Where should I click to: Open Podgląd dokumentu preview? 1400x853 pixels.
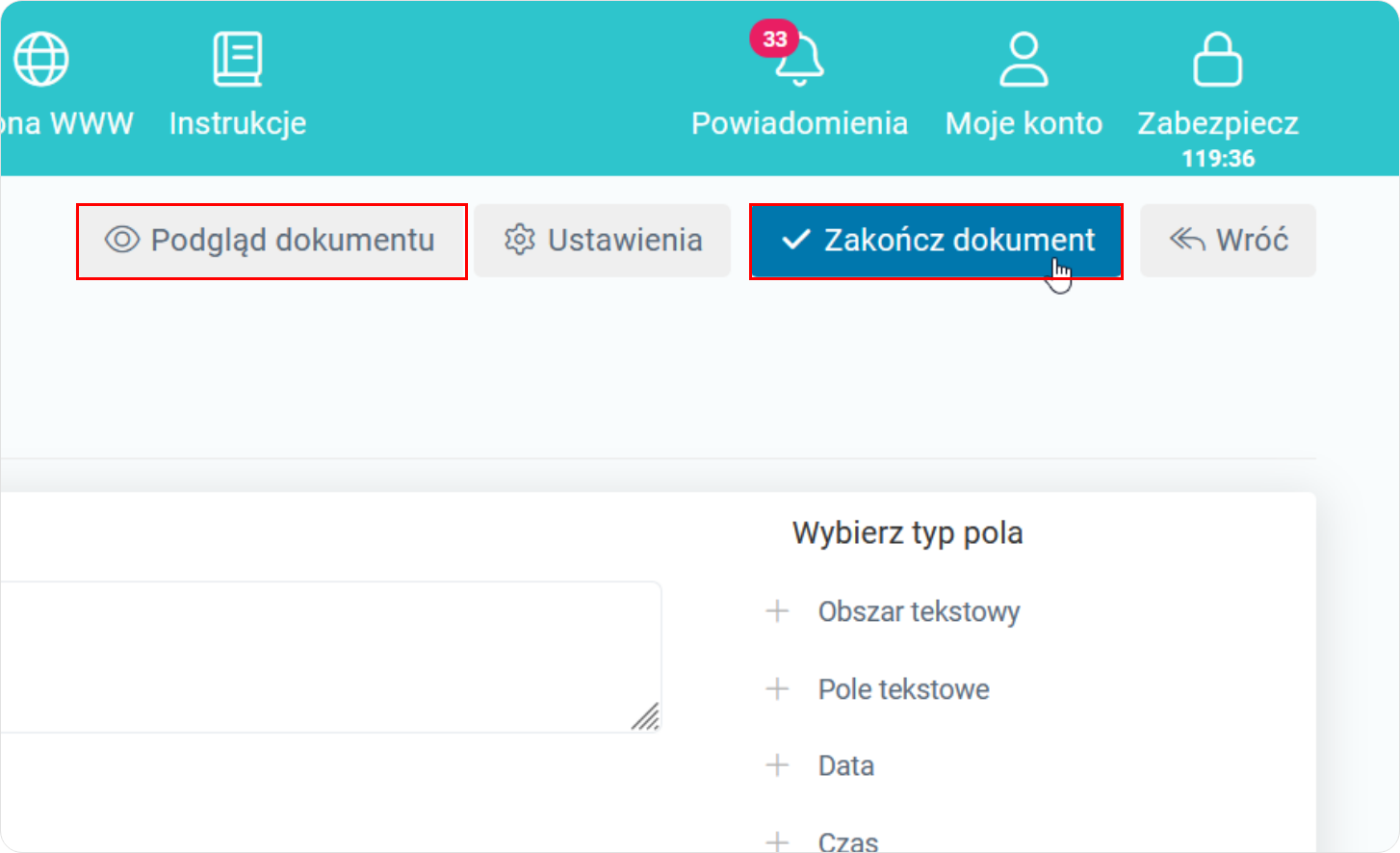coord(272,241)
